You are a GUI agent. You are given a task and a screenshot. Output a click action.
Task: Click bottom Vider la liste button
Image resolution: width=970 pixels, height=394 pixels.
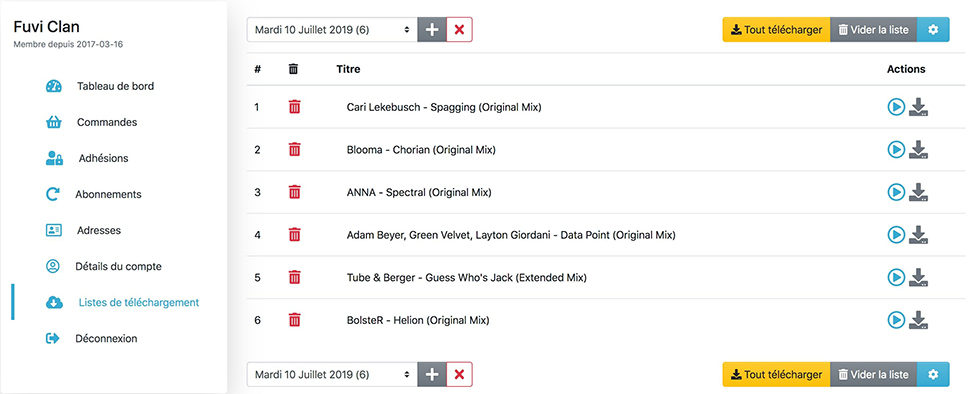click(873, 374)
